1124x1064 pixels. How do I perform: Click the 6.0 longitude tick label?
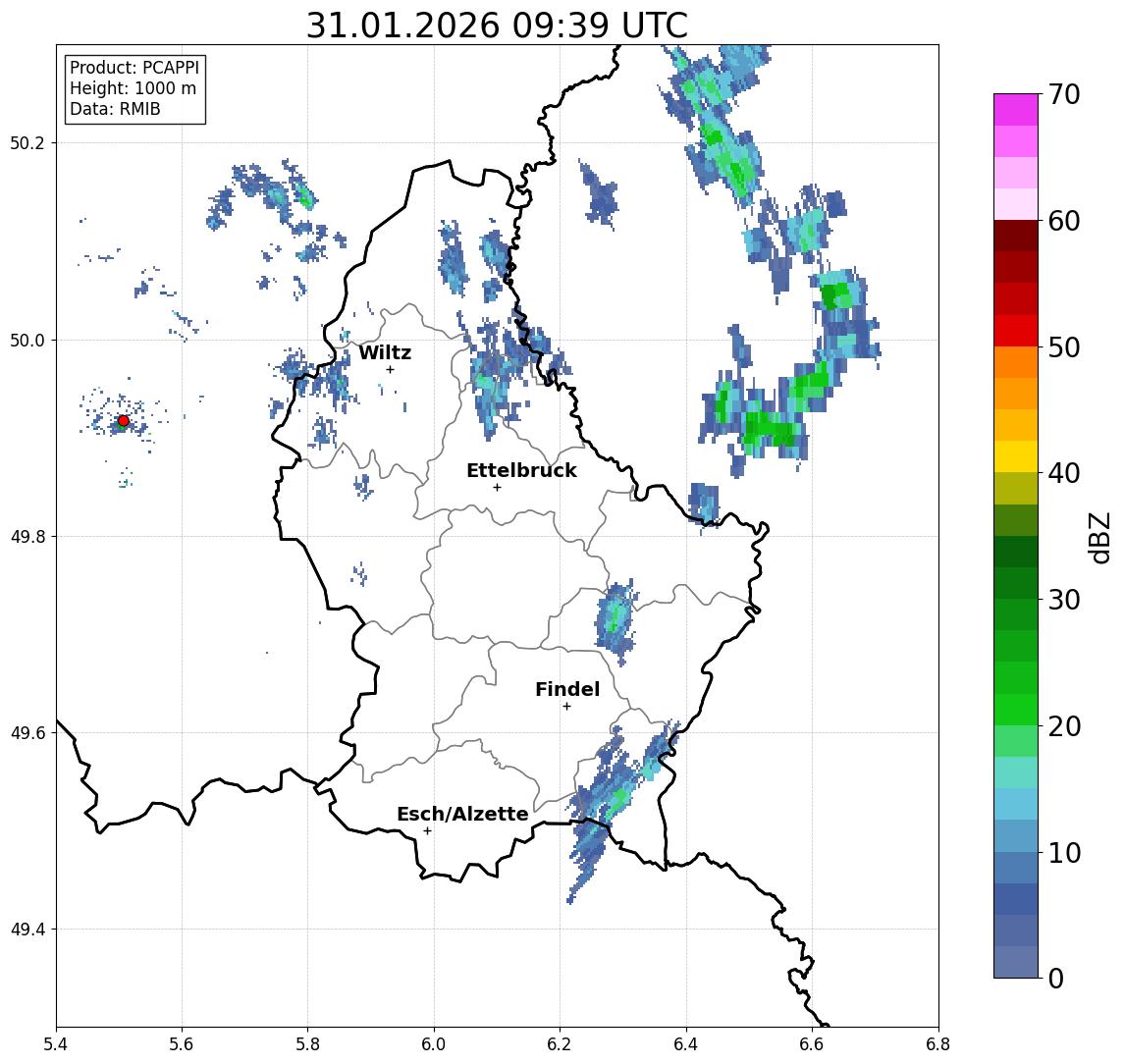pos(435,1044)
